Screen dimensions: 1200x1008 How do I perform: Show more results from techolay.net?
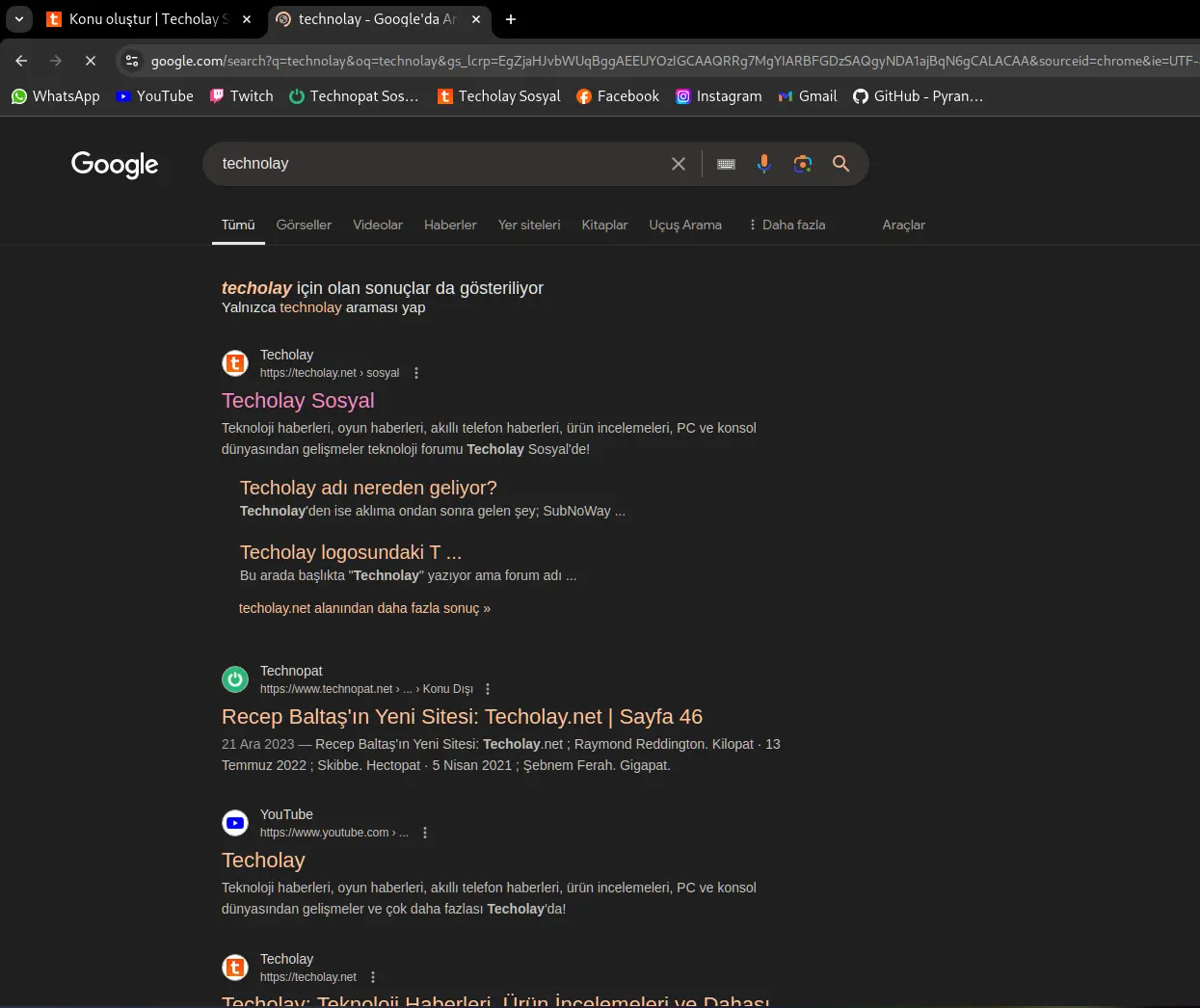click(x=364, y=608)
